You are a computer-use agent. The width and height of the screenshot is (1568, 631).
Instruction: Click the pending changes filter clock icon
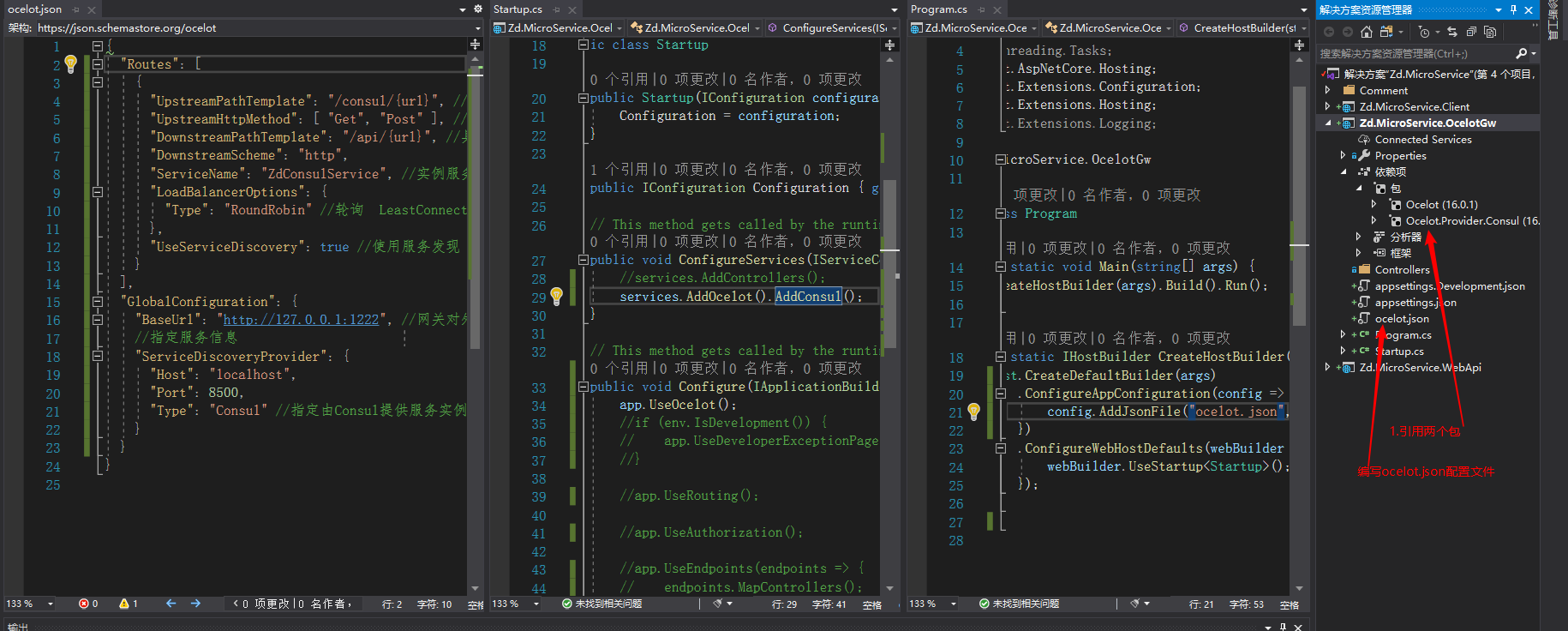[1424, 32]
